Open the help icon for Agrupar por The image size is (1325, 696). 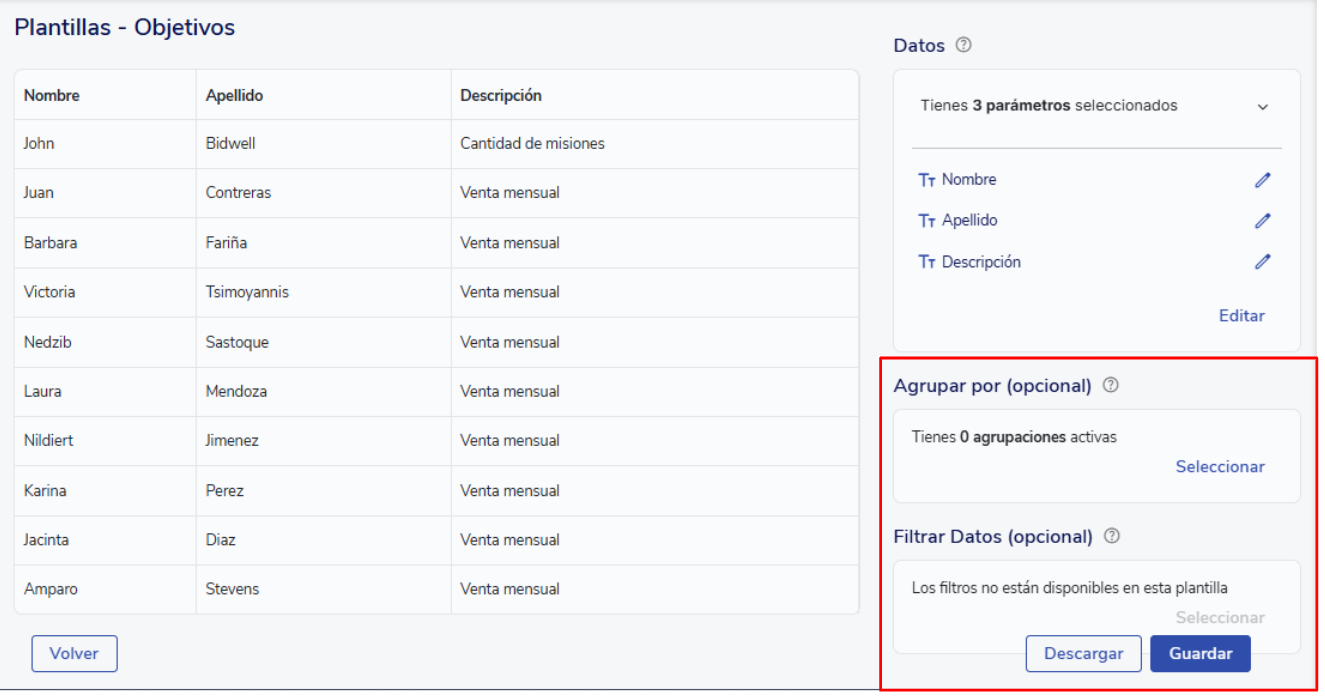1110,385
